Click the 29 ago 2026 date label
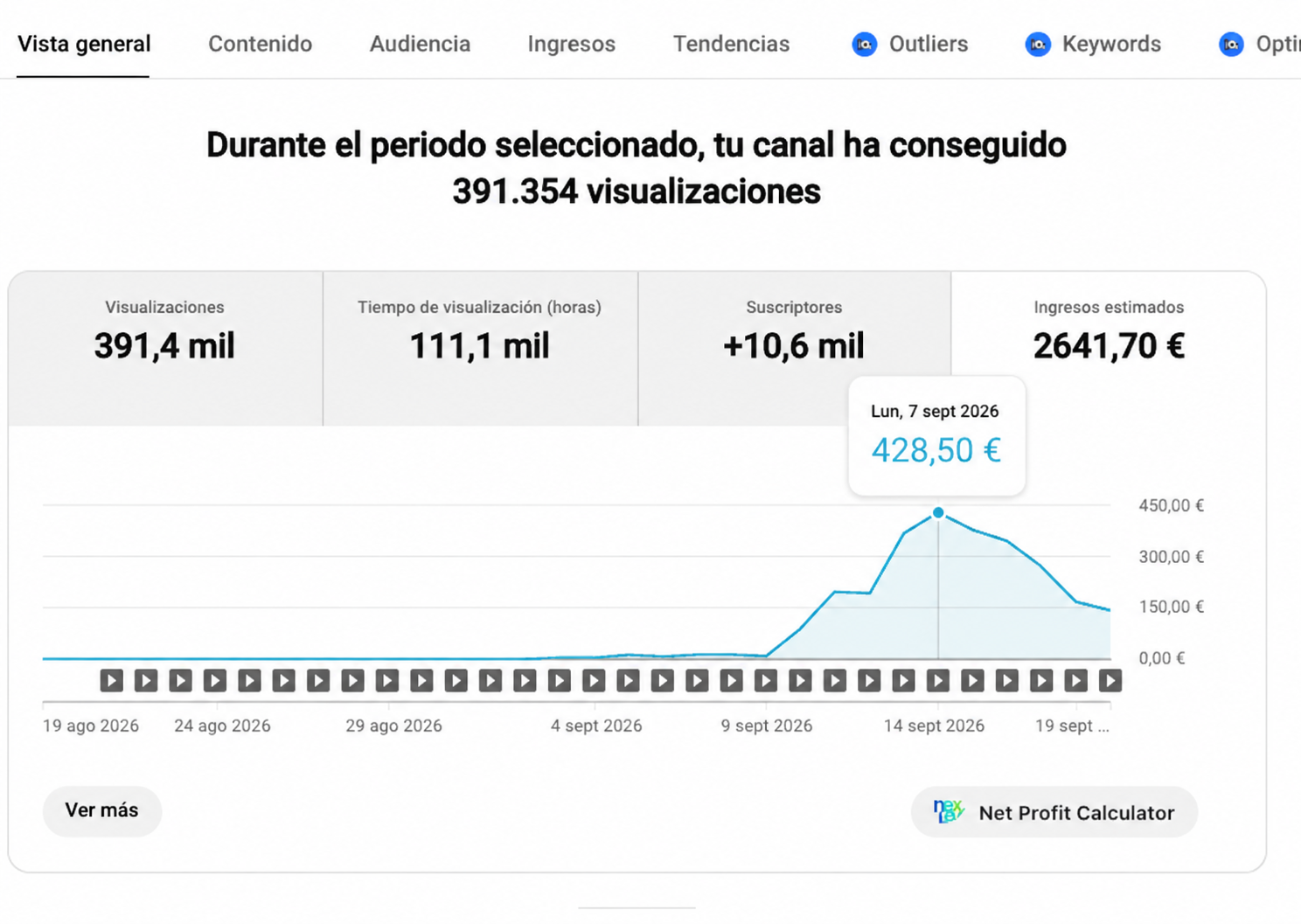The width and height of the screenshot is (1301, 924). click(393, 726)
